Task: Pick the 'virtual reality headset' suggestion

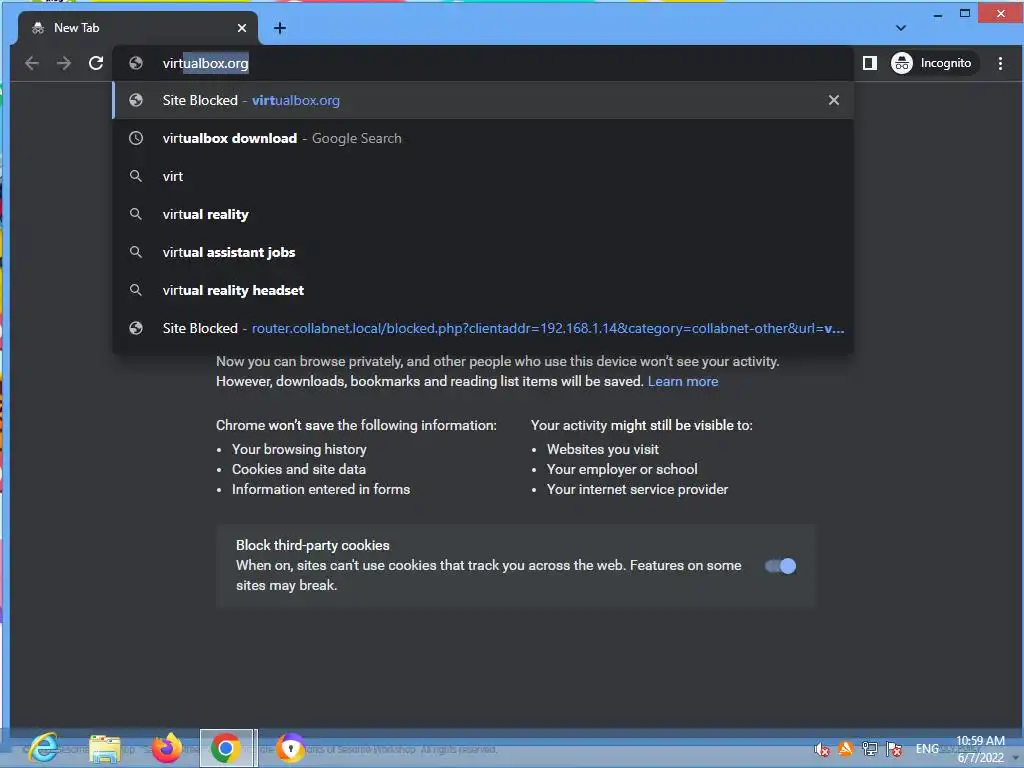Action: click(483, 290)
